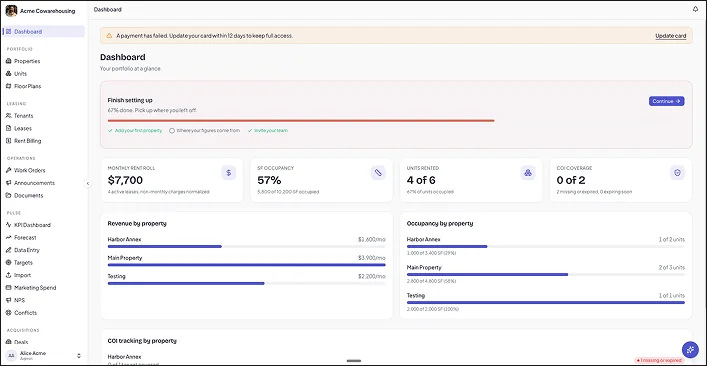Click the Properties building icon in sidebar
This screenshot has width=707, height=367.
(x=8, y=61)
